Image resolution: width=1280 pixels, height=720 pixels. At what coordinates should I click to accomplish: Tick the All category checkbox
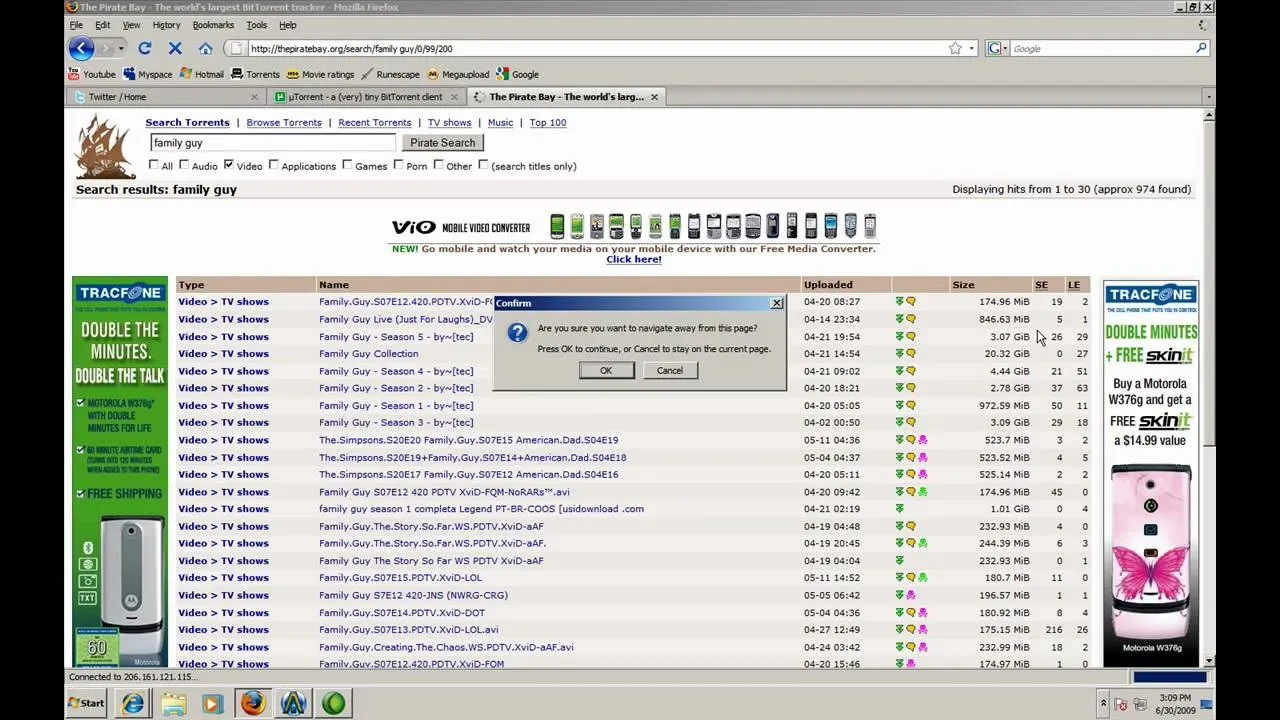[154, 165]
